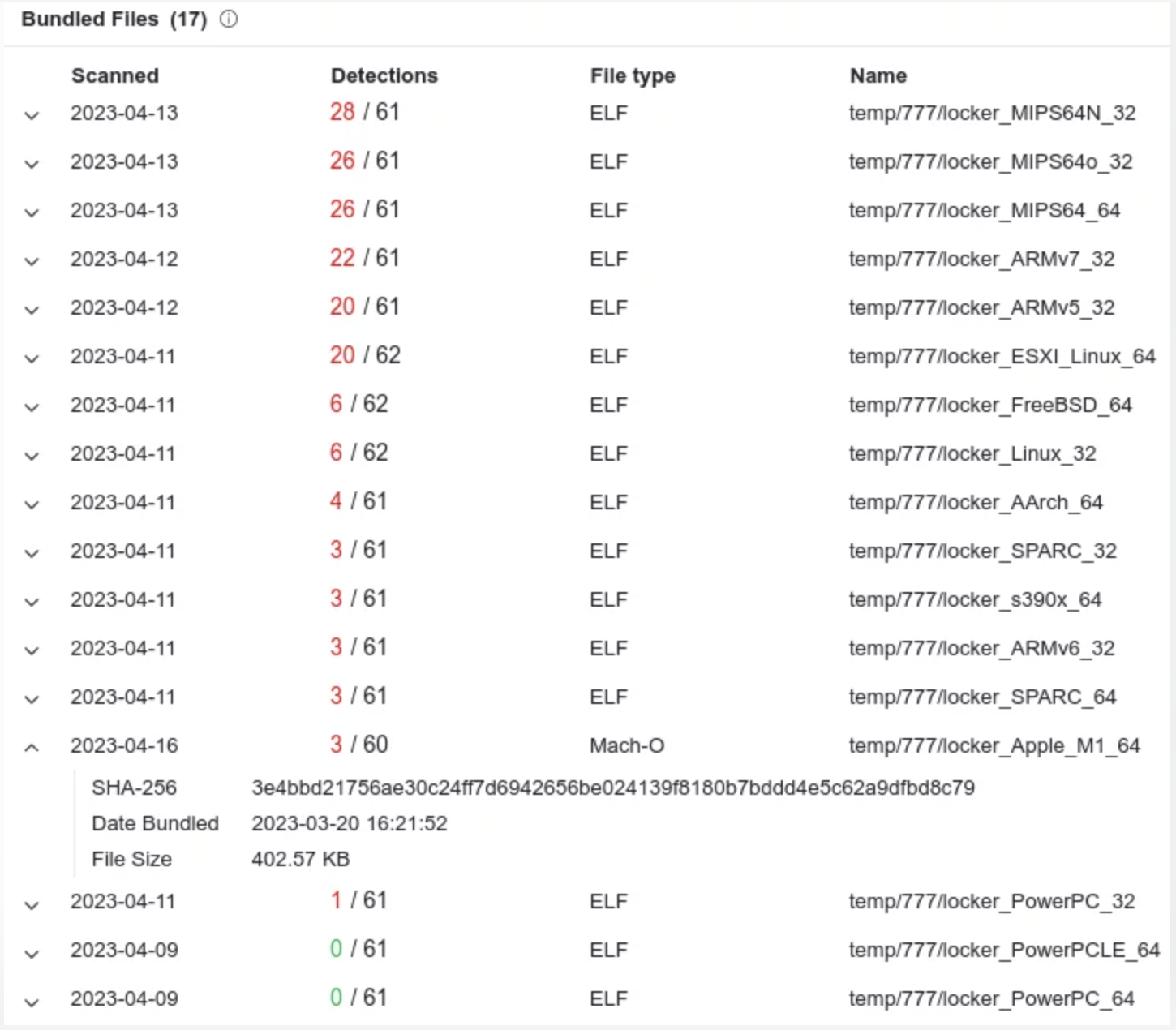Expand details for locker_ESXI_Linux_64
This screenshot has height=1030, width=1176.
[32, 358]
